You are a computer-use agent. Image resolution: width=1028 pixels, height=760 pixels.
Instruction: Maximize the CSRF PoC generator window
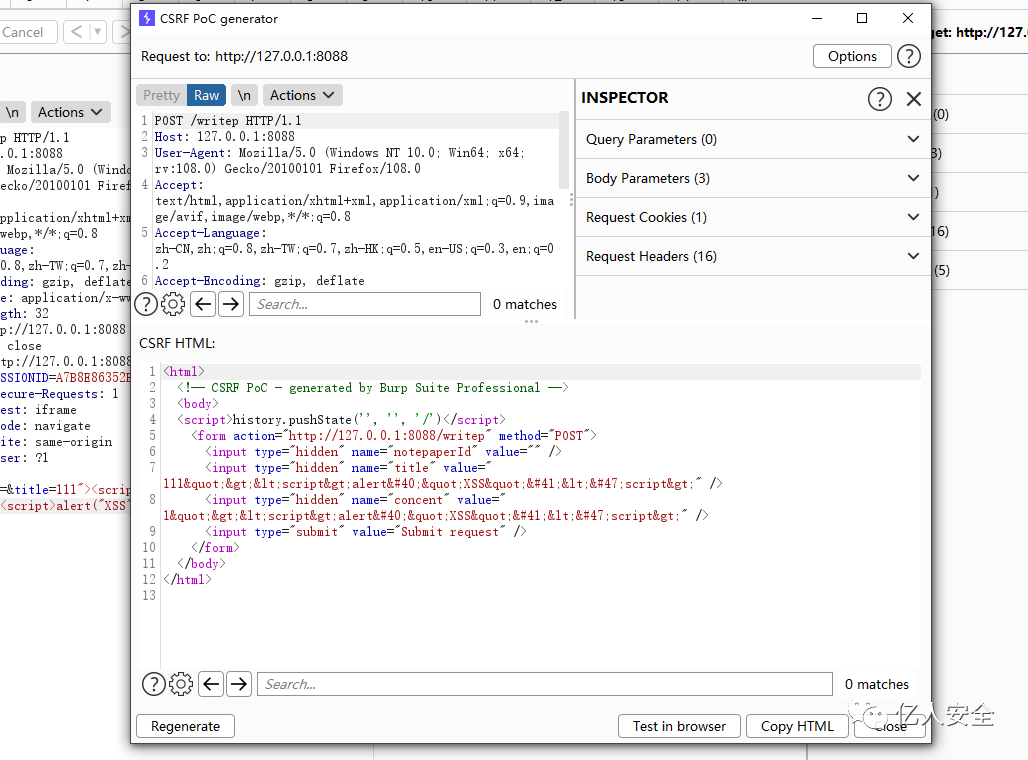862,18
